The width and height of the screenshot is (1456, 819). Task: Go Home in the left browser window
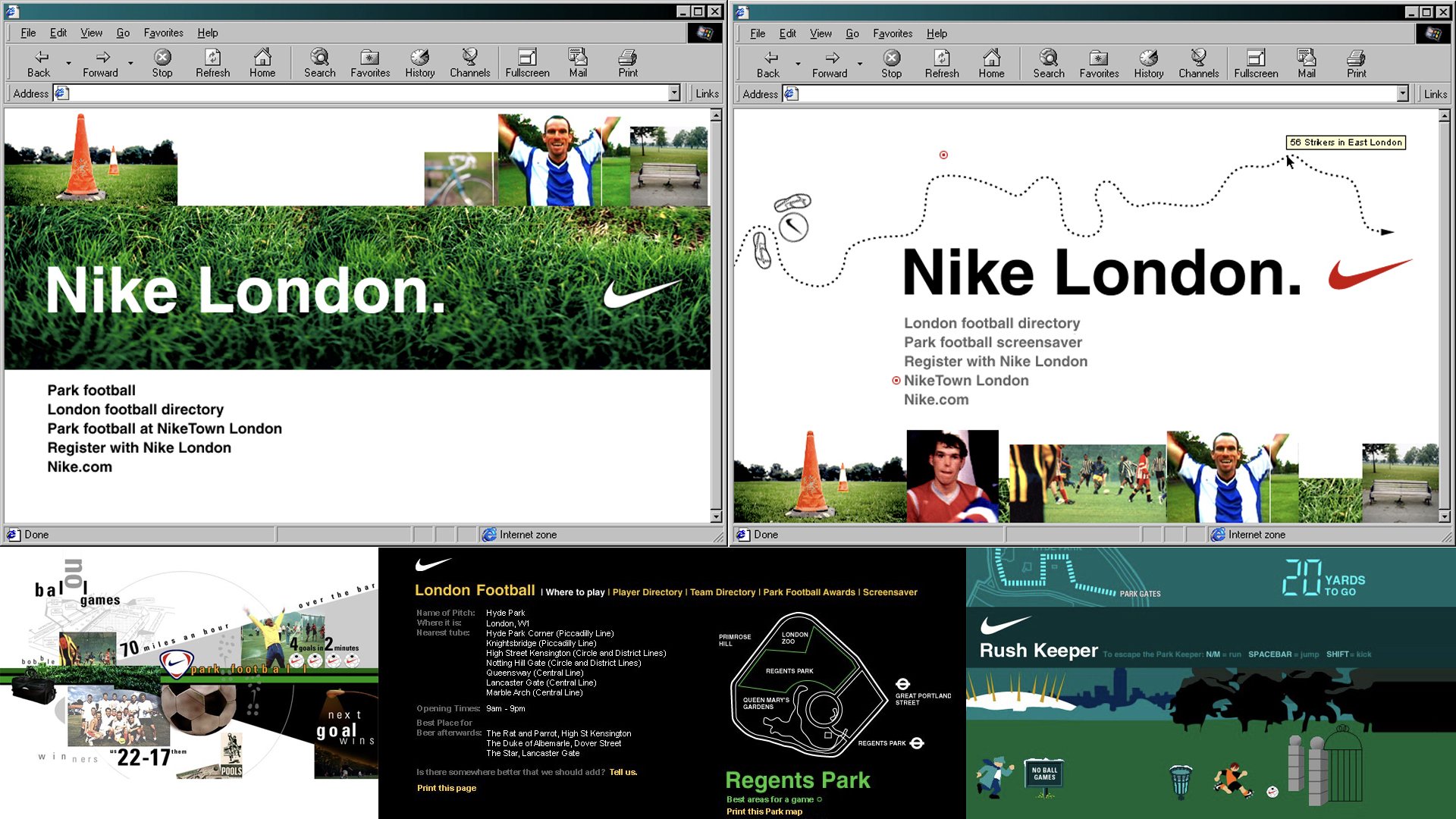click(262, 64)
